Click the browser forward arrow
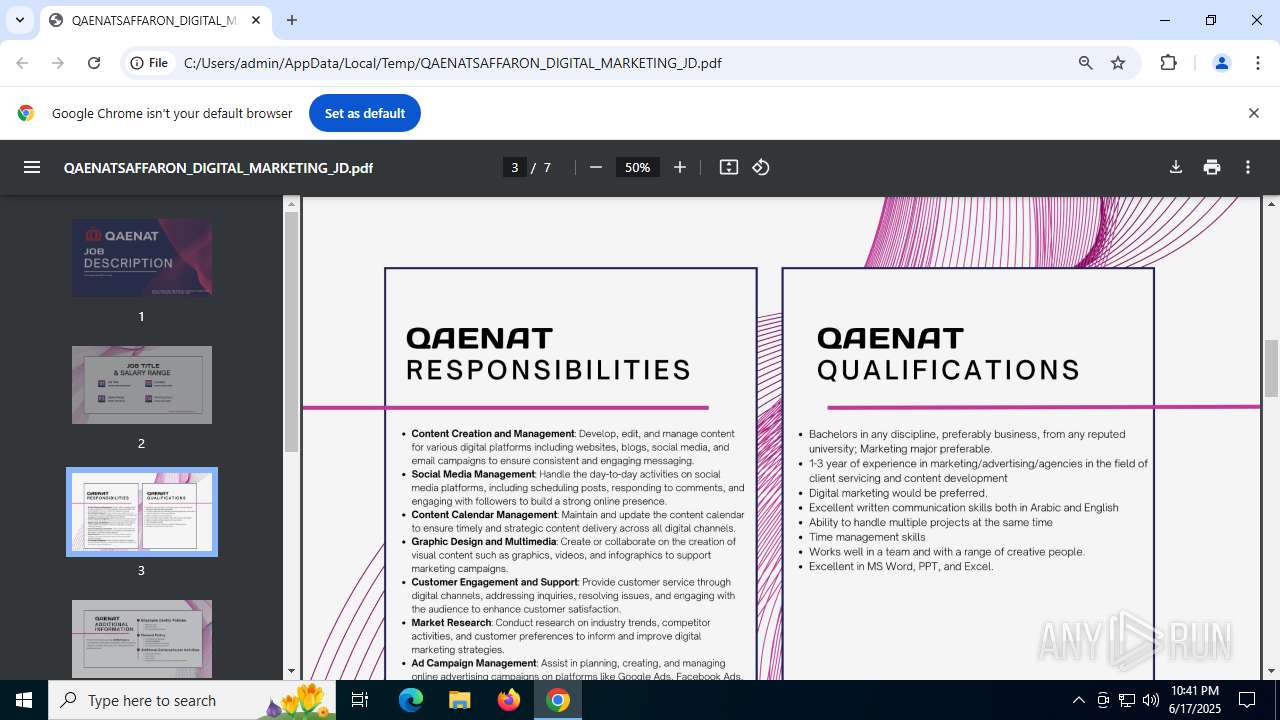Screen dimensions: 1280x720 58,63
